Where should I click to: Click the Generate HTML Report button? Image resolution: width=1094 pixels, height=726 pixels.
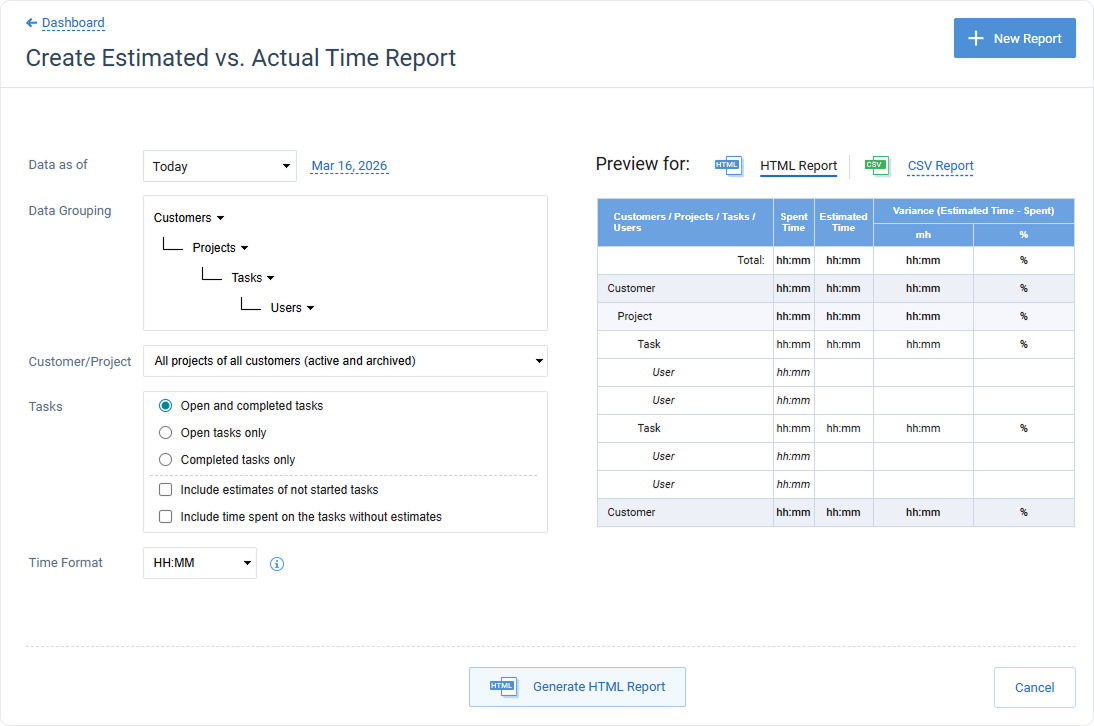point(577,687)
